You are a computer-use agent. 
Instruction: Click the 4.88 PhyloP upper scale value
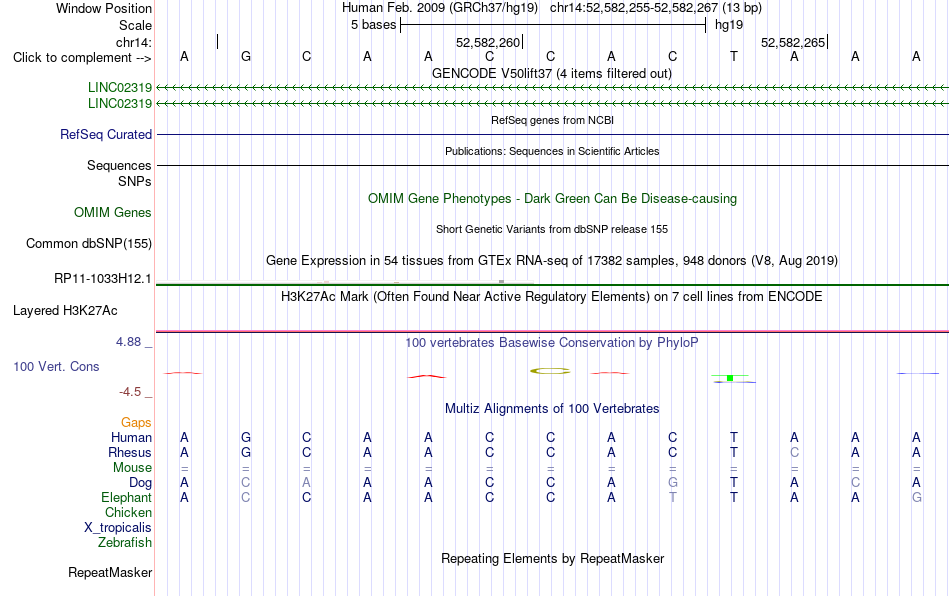click(x=128, y=342)
